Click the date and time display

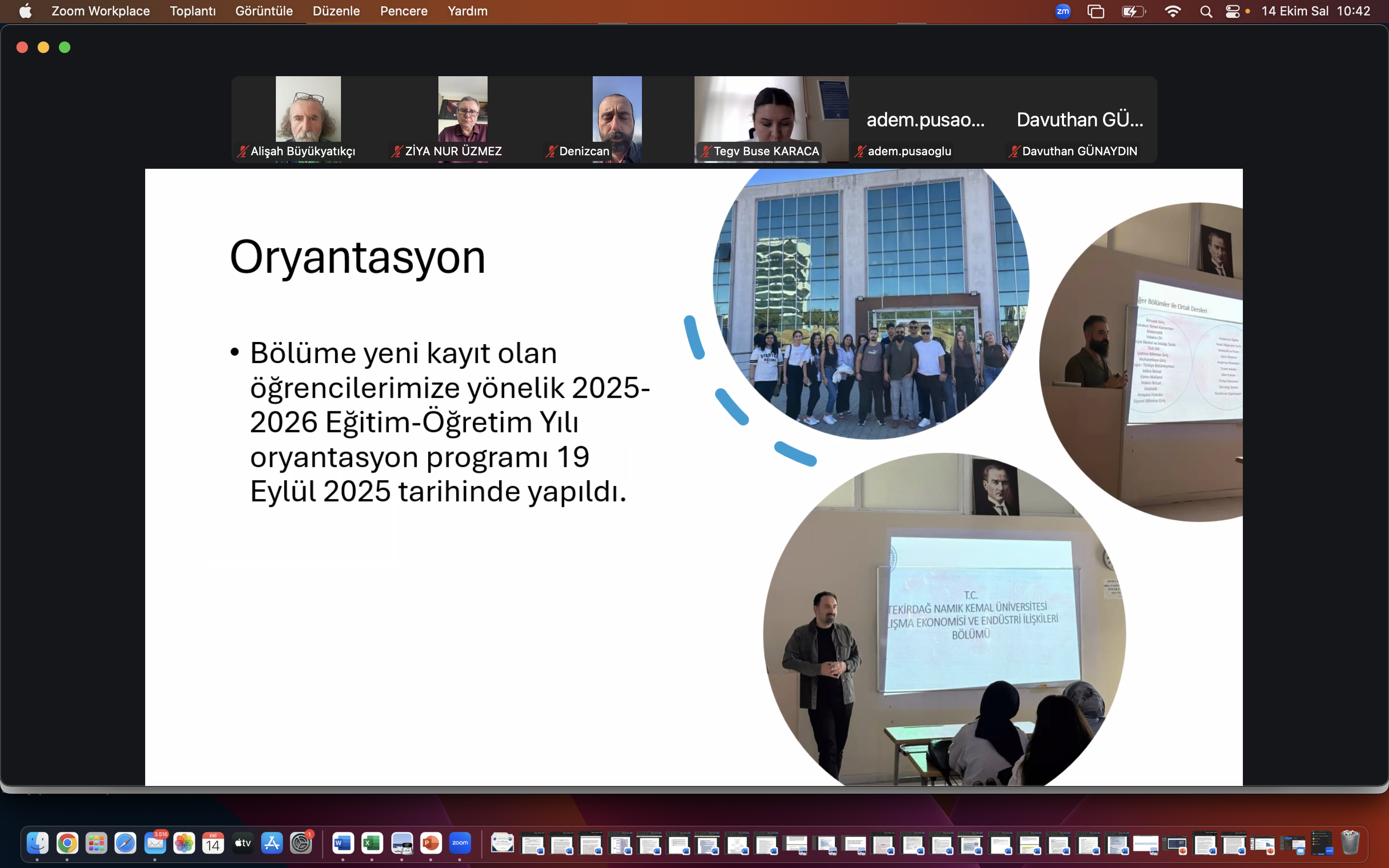(1315, 11)
